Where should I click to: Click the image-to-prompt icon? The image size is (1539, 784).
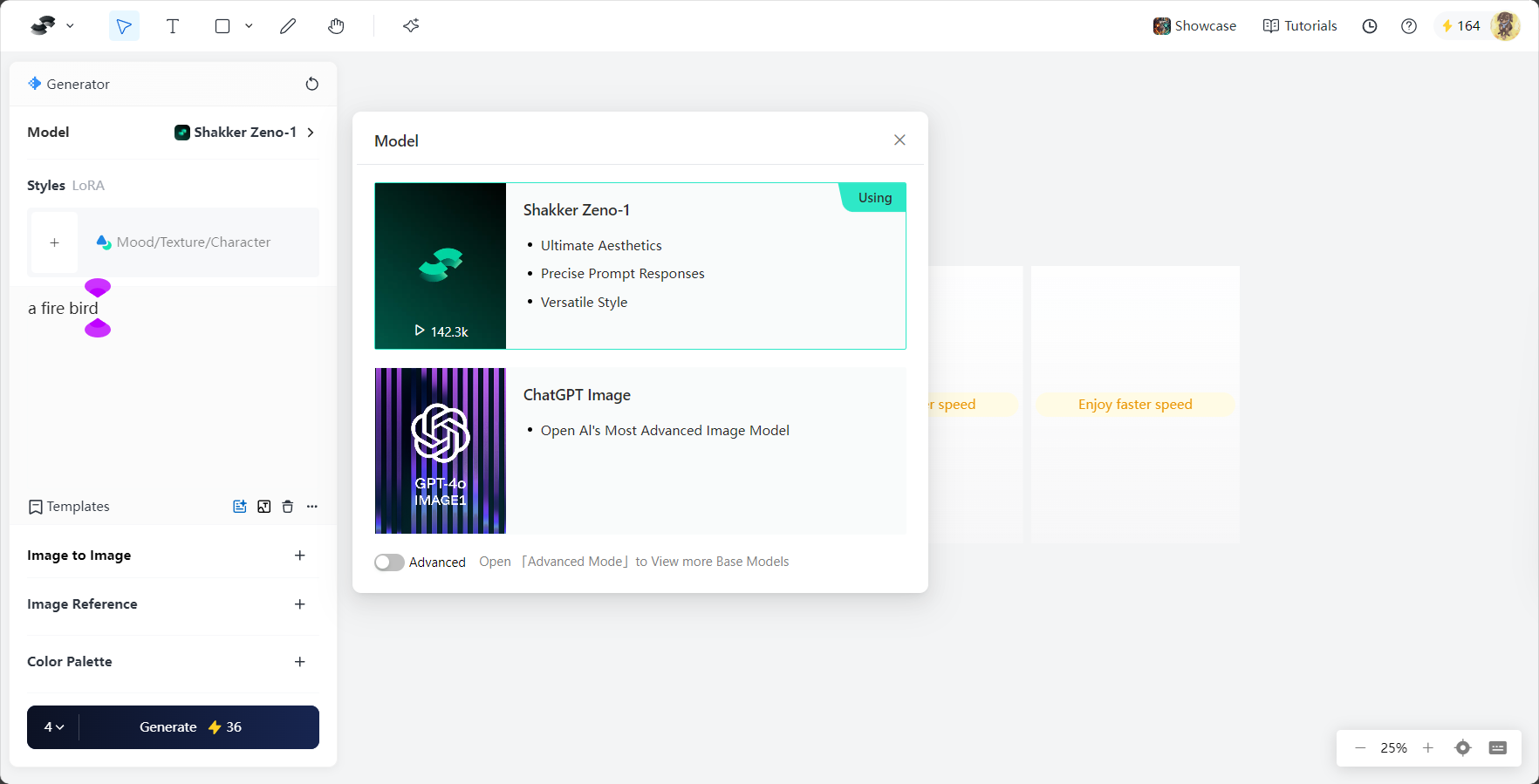click(263, 507)
